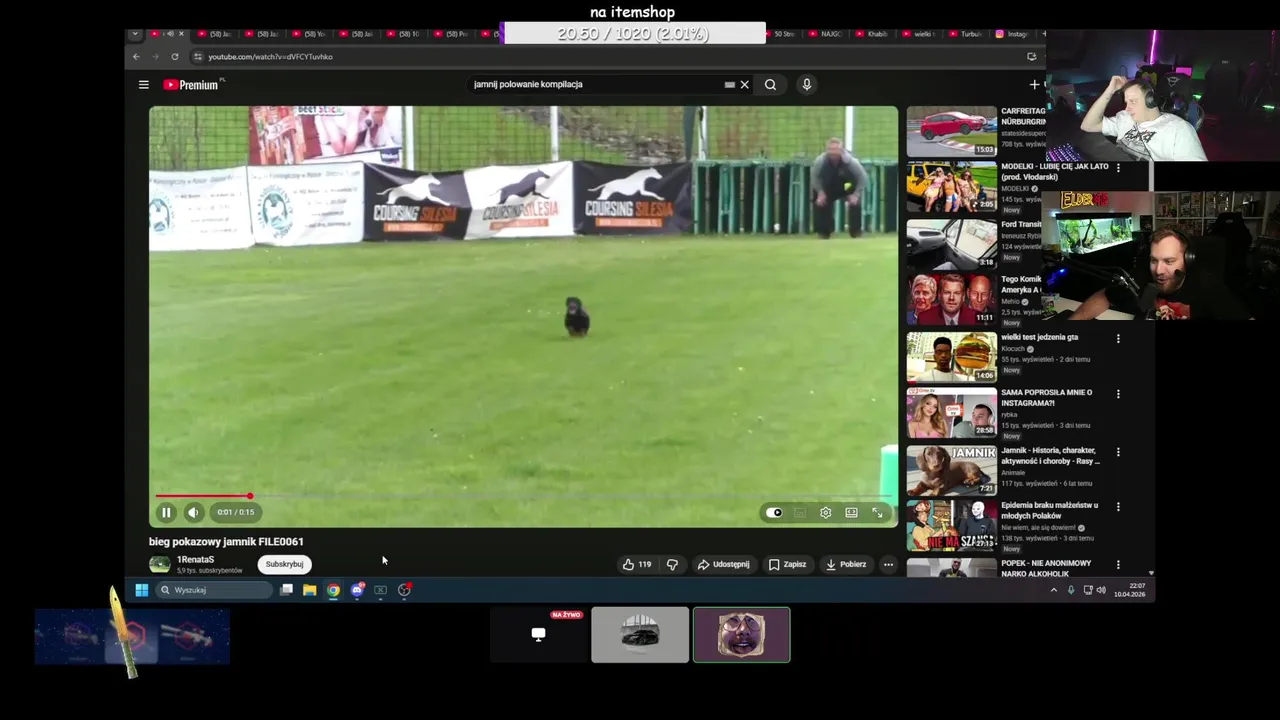Go back with the browser back arrow
Viewport: 1280px width, 720px height.
[x=137, y=57]
